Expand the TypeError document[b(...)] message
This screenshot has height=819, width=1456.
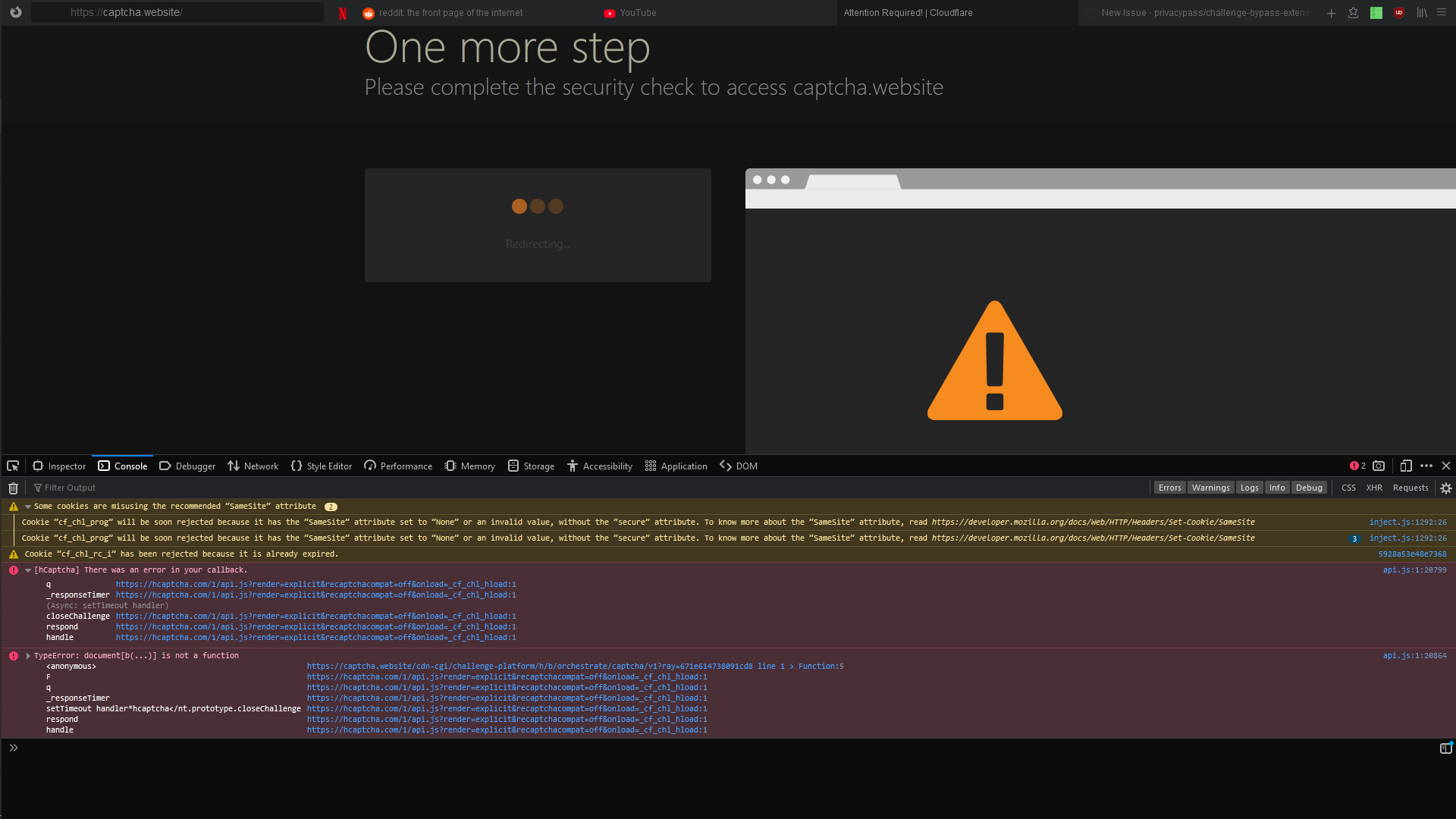(x=28, y=656)
